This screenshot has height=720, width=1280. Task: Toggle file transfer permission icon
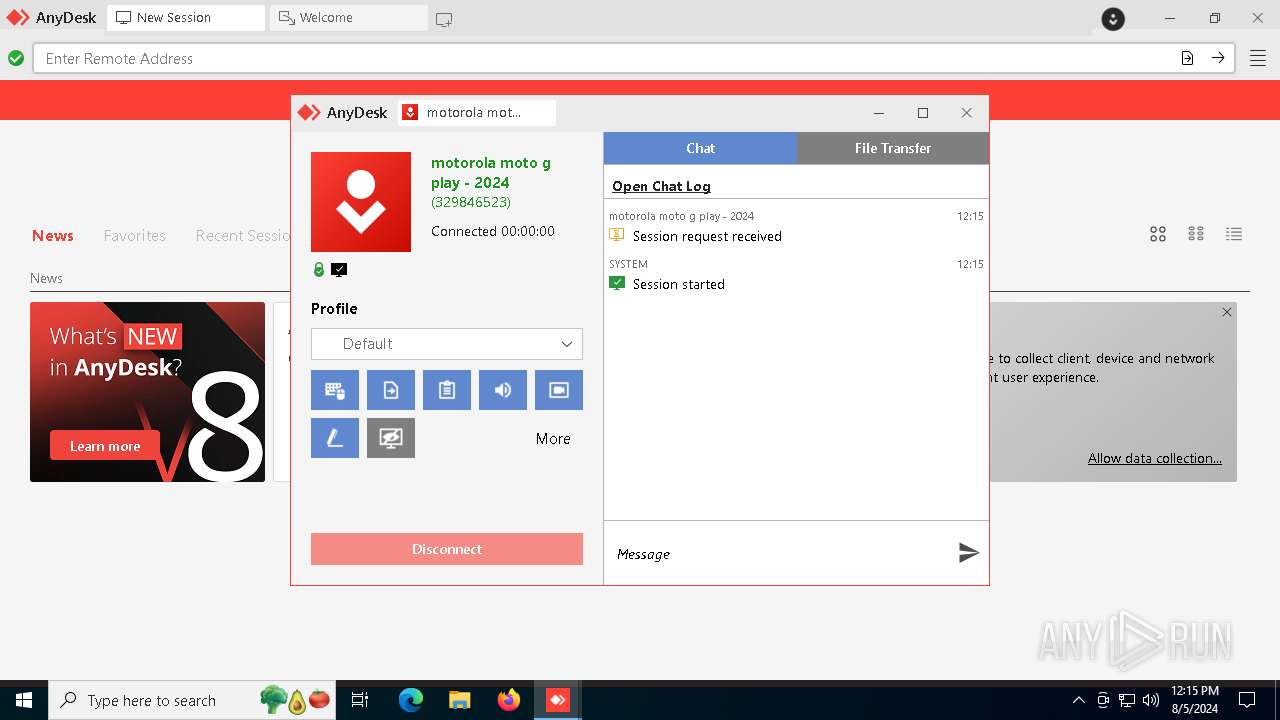click(391, 390)
